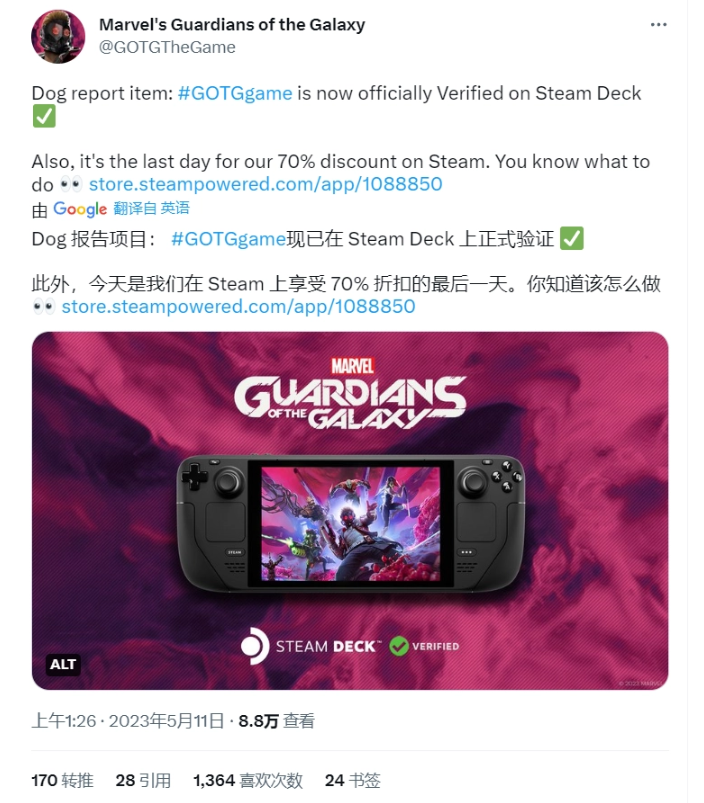Open the three-dot more options menu
Image resolution: width=704 pixels, height=803 pixels.
click(658, 25)
